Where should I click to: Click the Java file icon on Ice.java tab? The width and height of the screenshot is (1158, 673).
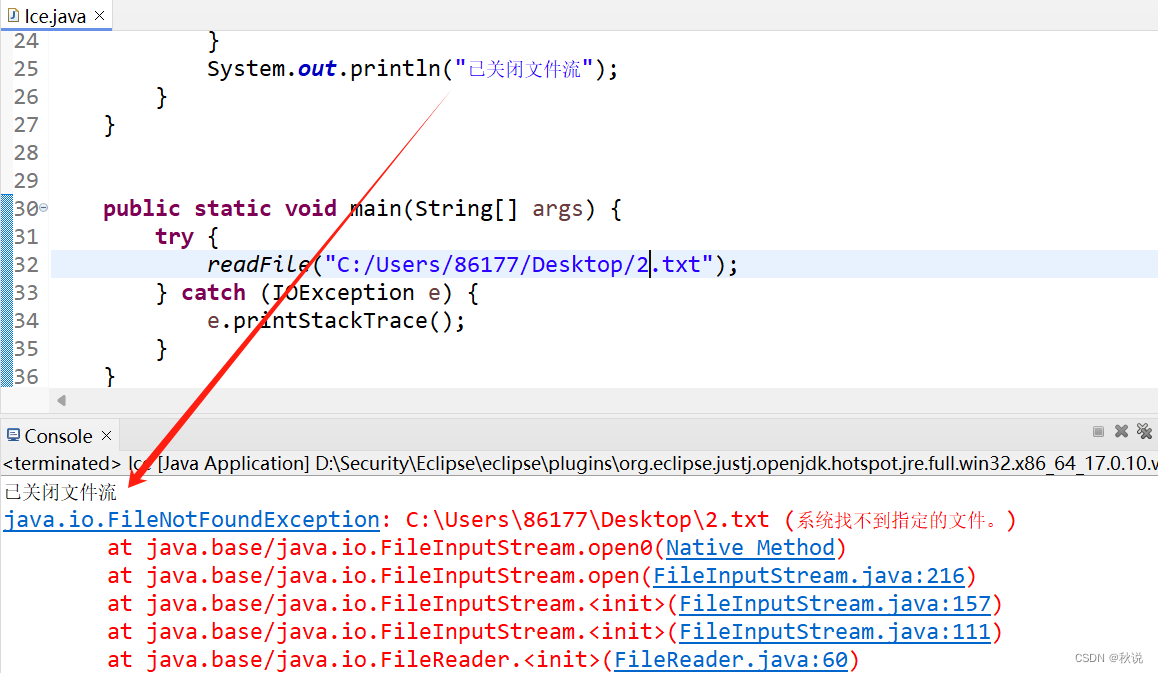[13, 15]
